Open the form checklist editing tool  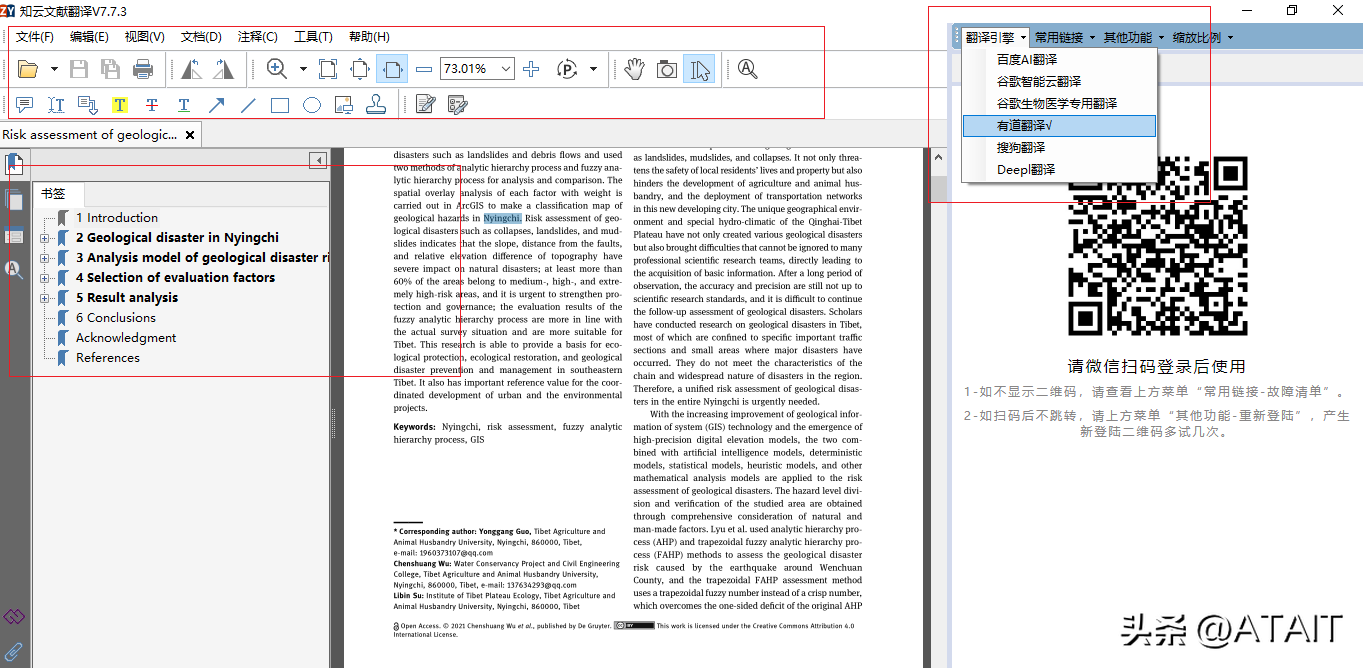pos(458,104)
